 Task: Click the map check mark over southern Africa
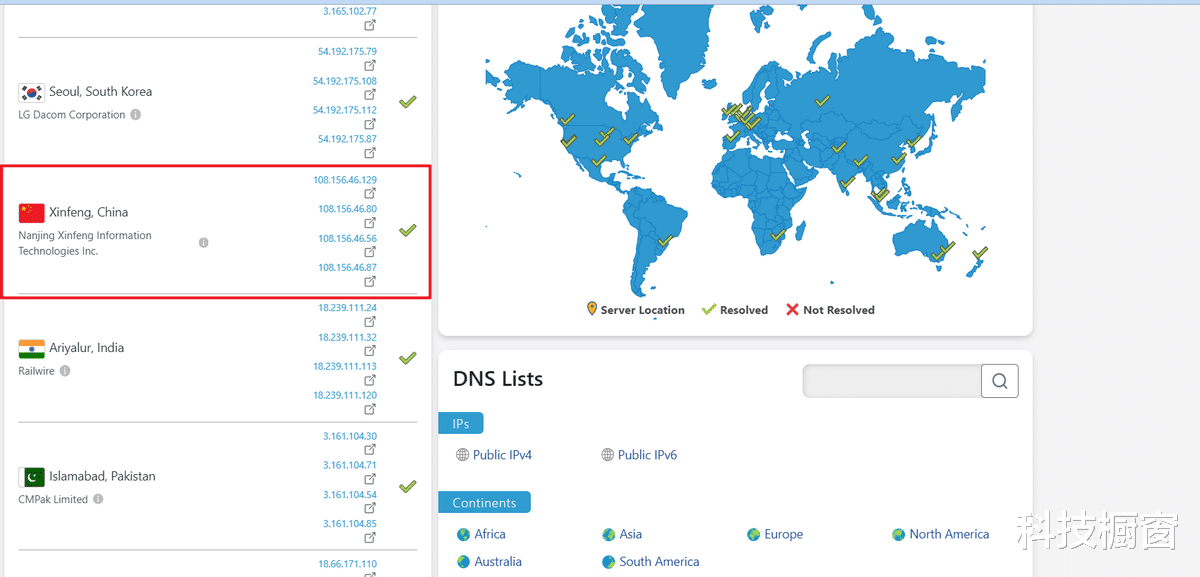[x=778, y=234]
